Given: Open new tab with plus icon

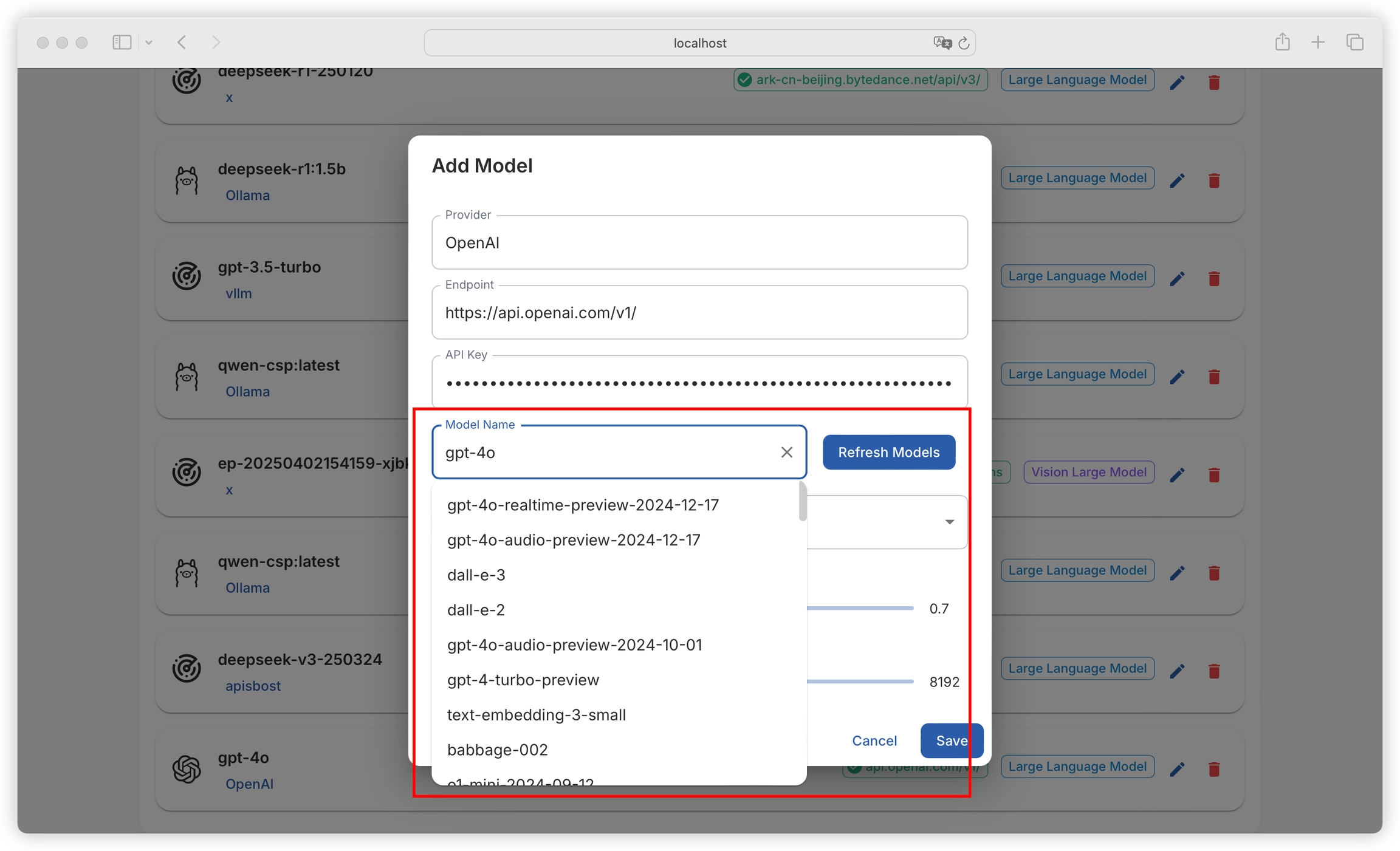Looking at the screenshot, I should 1317,42.
